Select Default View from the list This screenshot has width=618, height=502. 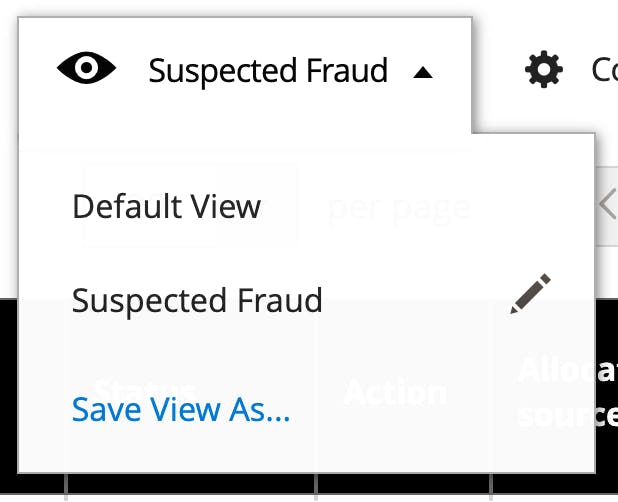tap(166, 206)
